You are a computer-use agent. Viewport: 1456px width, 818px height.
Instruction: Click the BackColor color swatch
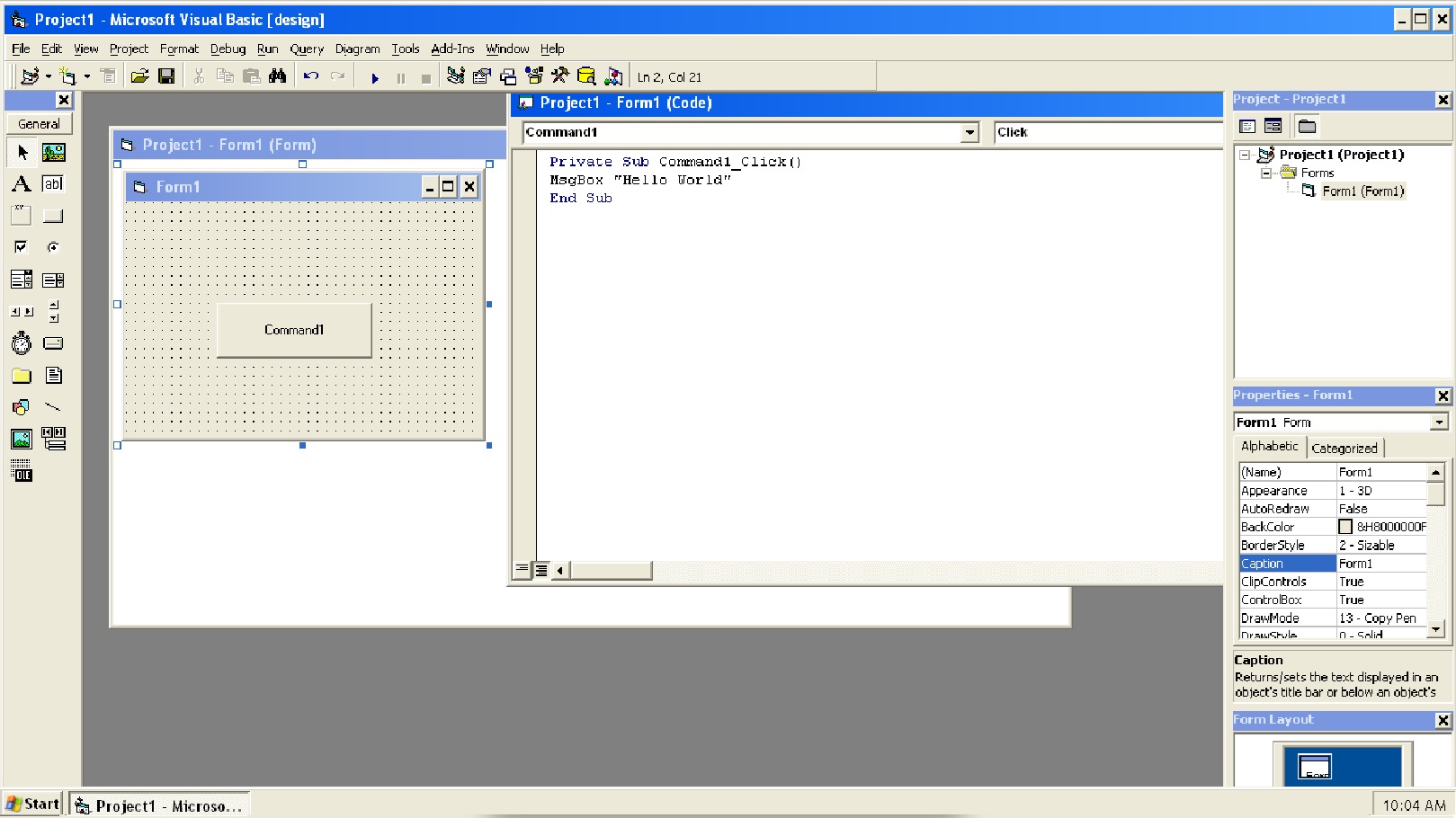coord(1345,527)
